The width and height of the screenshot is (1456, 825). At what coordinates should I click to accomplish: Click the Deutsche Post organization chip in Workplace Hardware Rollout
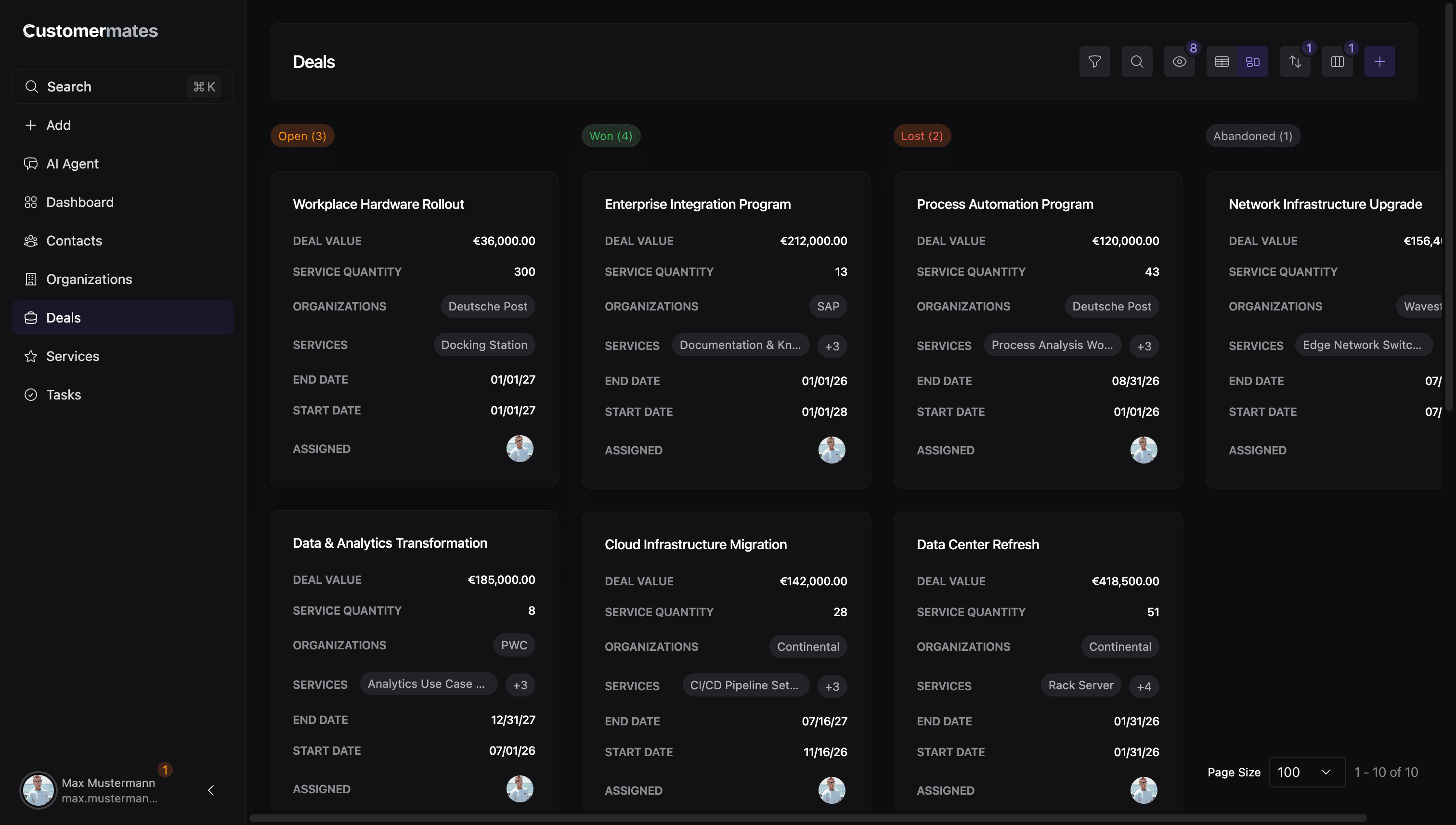487,307
